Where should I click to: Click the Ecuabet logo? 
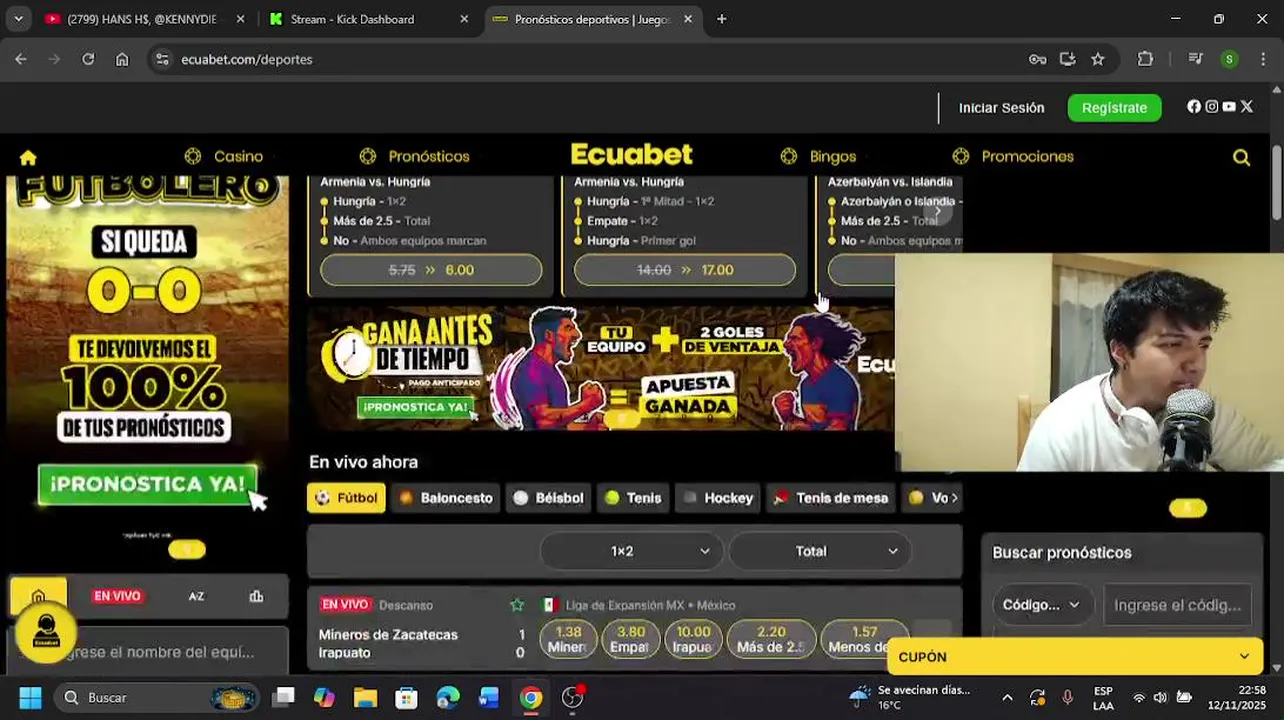click(631, 155)
